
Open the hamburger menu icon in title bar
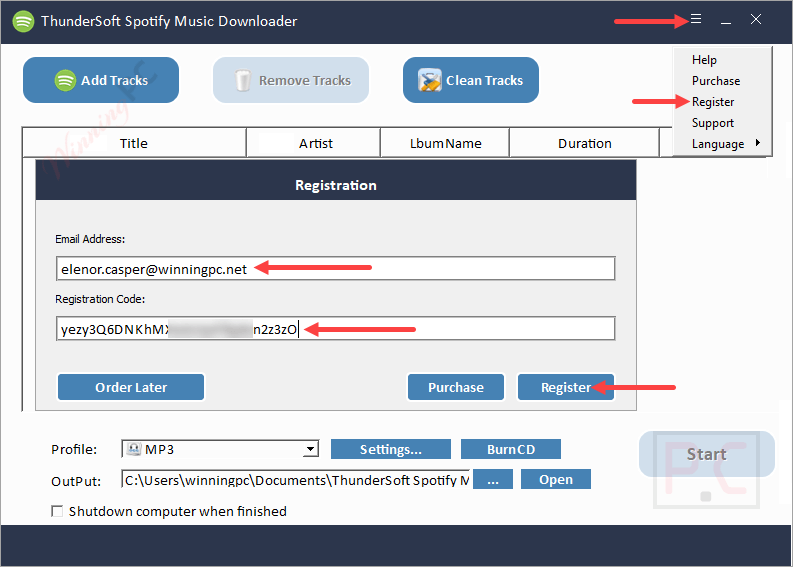[x=696, y=19]
